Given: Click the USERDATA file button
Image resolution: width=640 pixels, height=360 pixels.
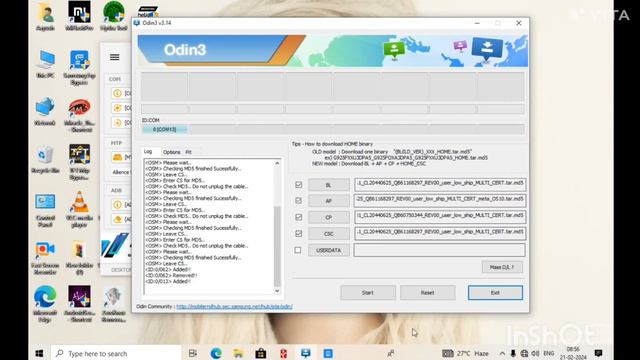Looking at the screenshot, I should click(329, 250).
